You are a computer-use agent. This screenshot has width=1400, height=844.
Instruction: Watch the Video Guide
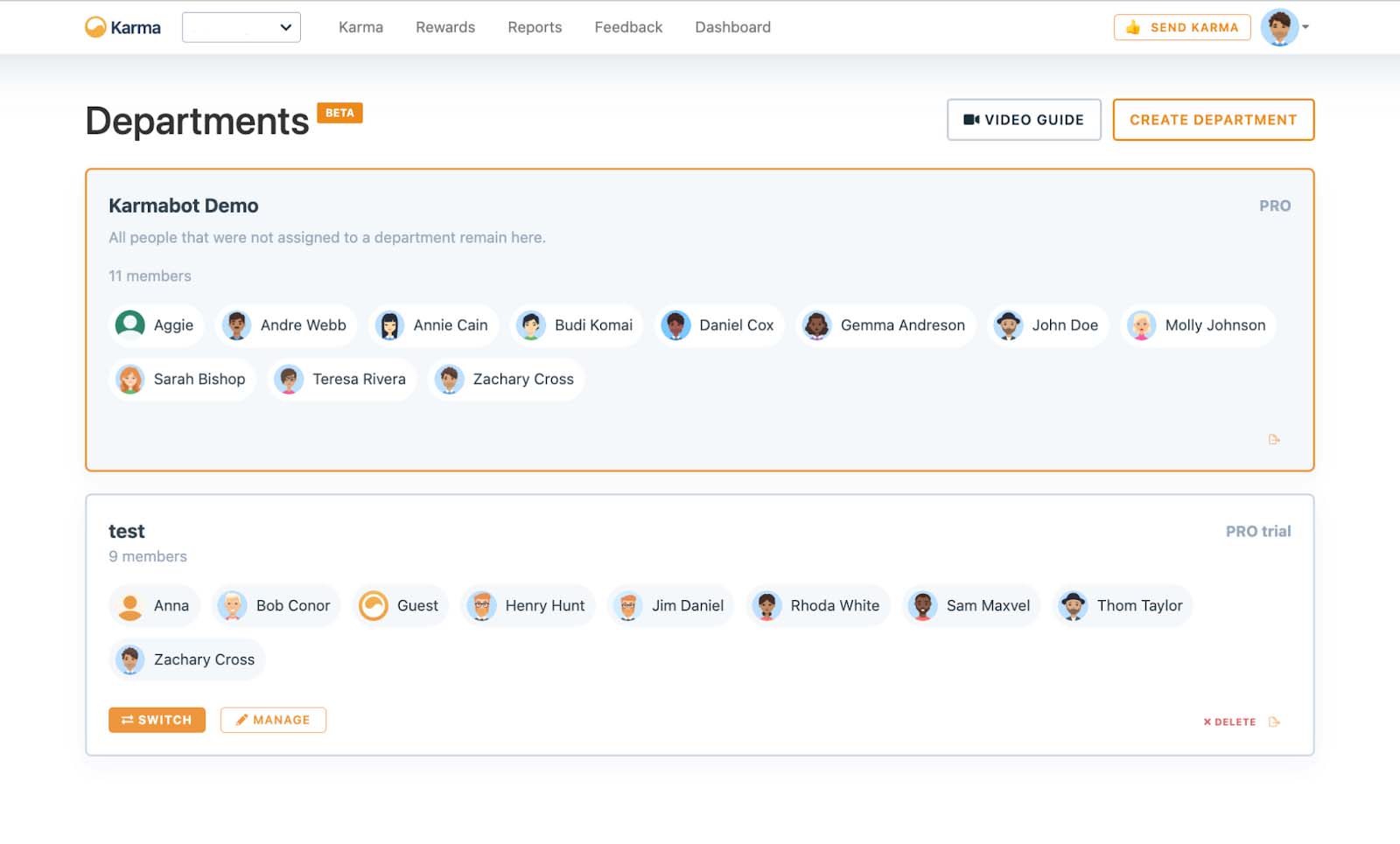click(x=1023, y=120)
